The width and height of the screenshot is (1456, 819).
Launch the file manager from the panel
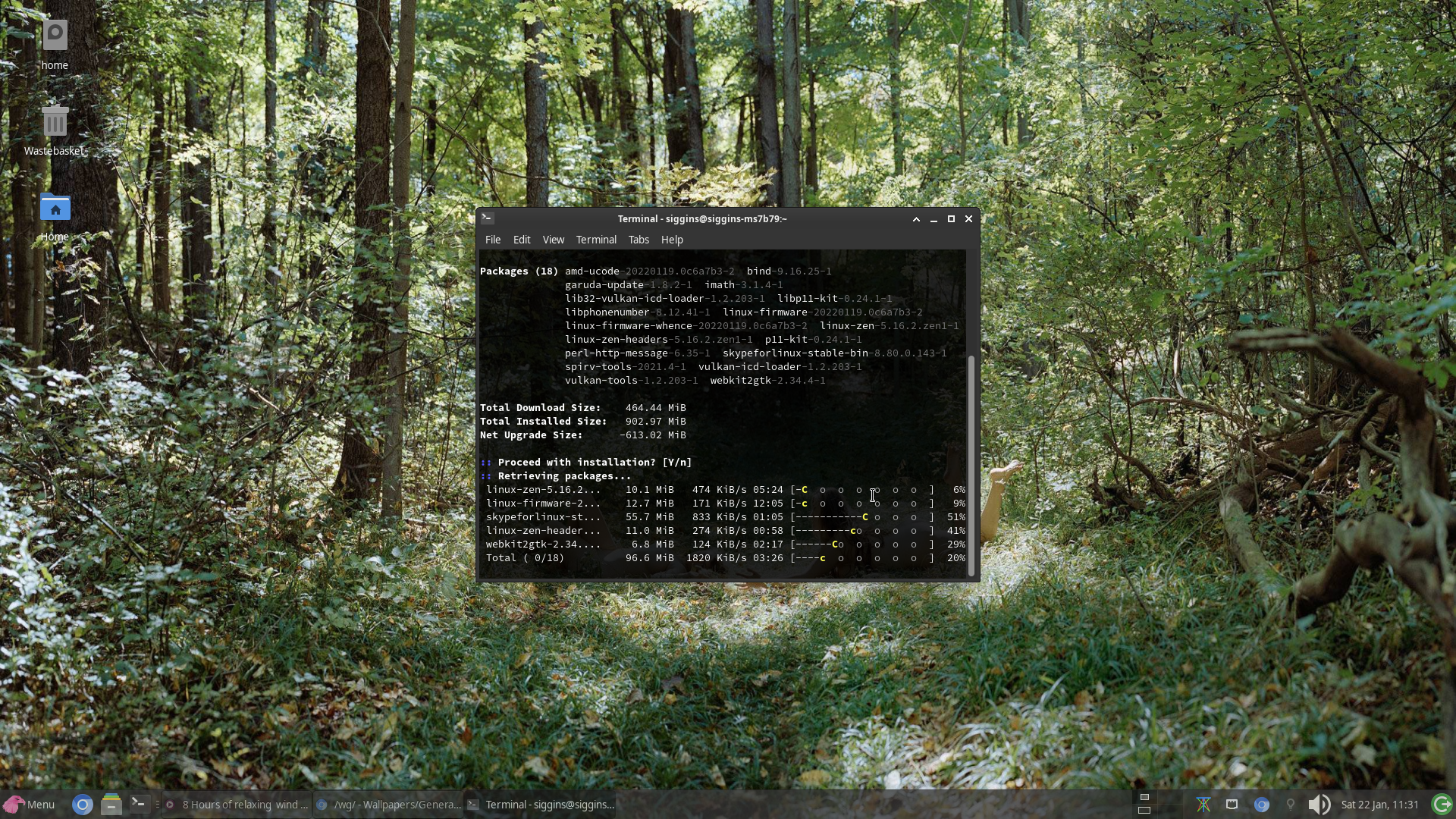(x=111, y=805)
